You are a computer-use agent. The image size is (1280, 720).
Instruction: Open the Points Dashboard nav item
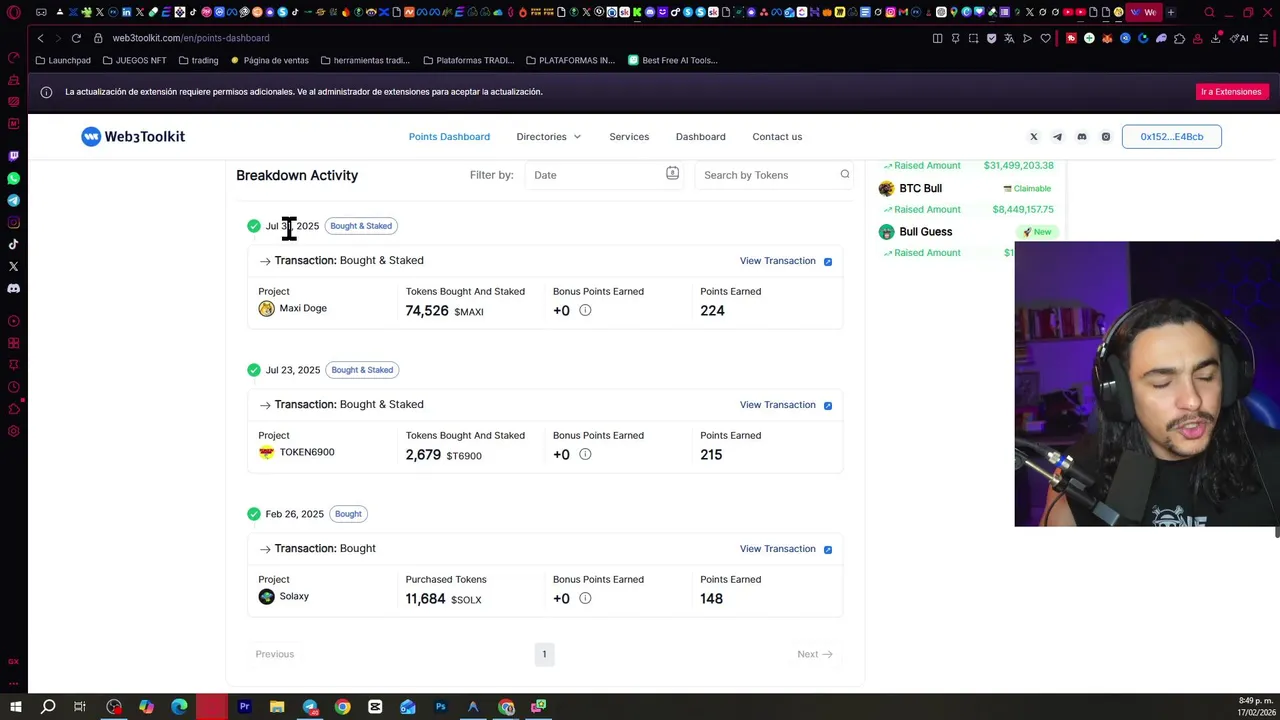point(449,137)
